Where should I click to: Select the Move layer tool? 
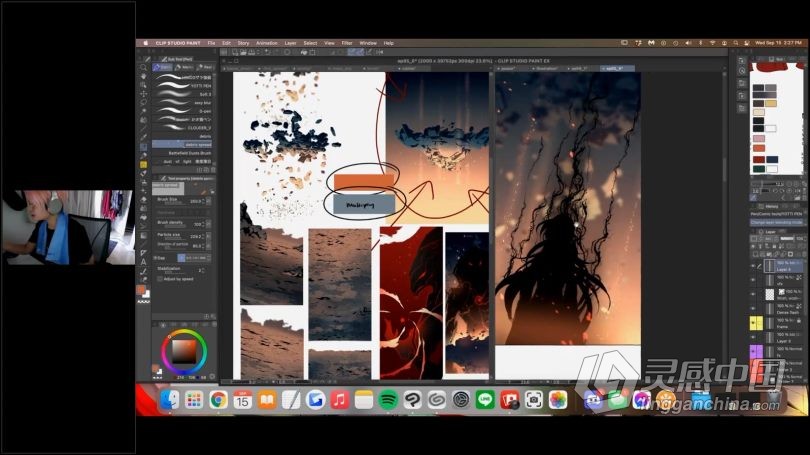point(144,93)
